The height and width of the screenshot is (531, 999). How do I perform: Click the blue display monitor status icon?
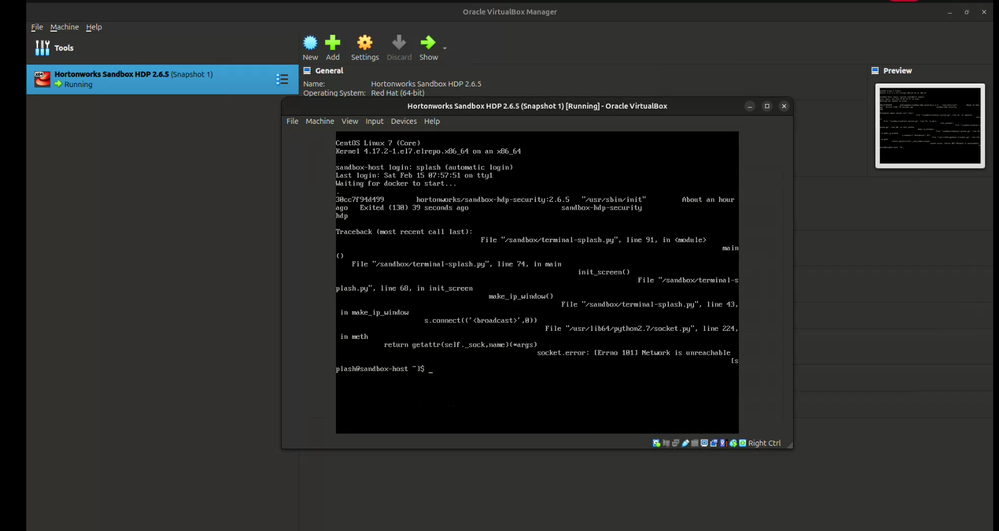[704, 443]
